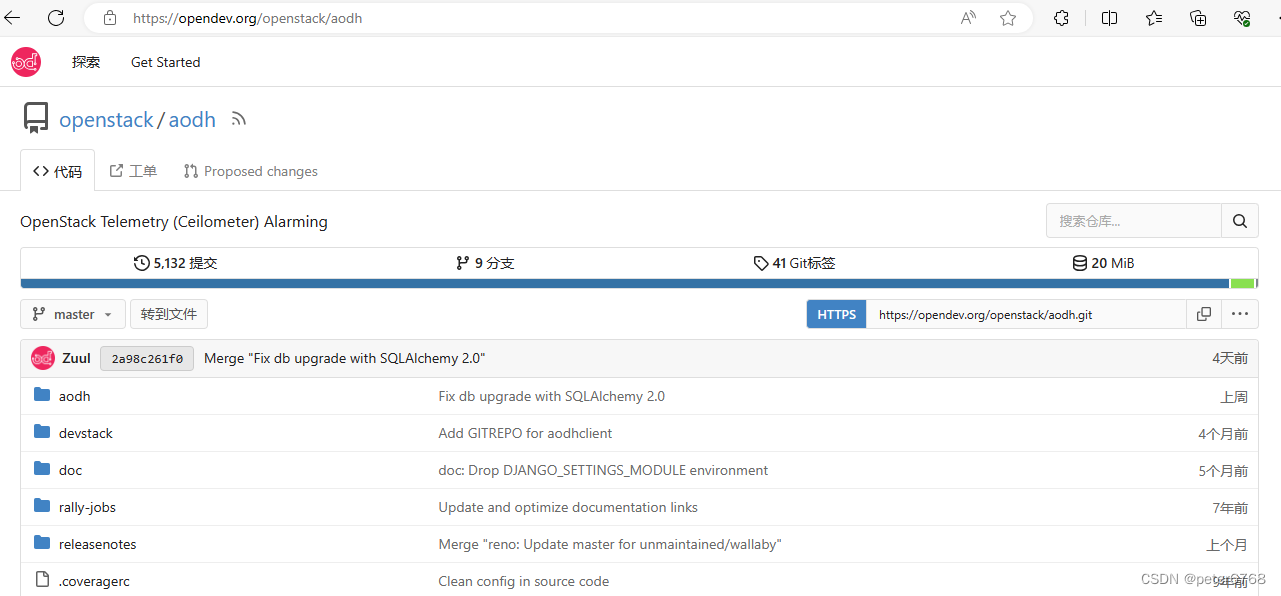This screenshot has height=596, width=1281.
Task: Open the releasenotes folder name
Action: 98,544
